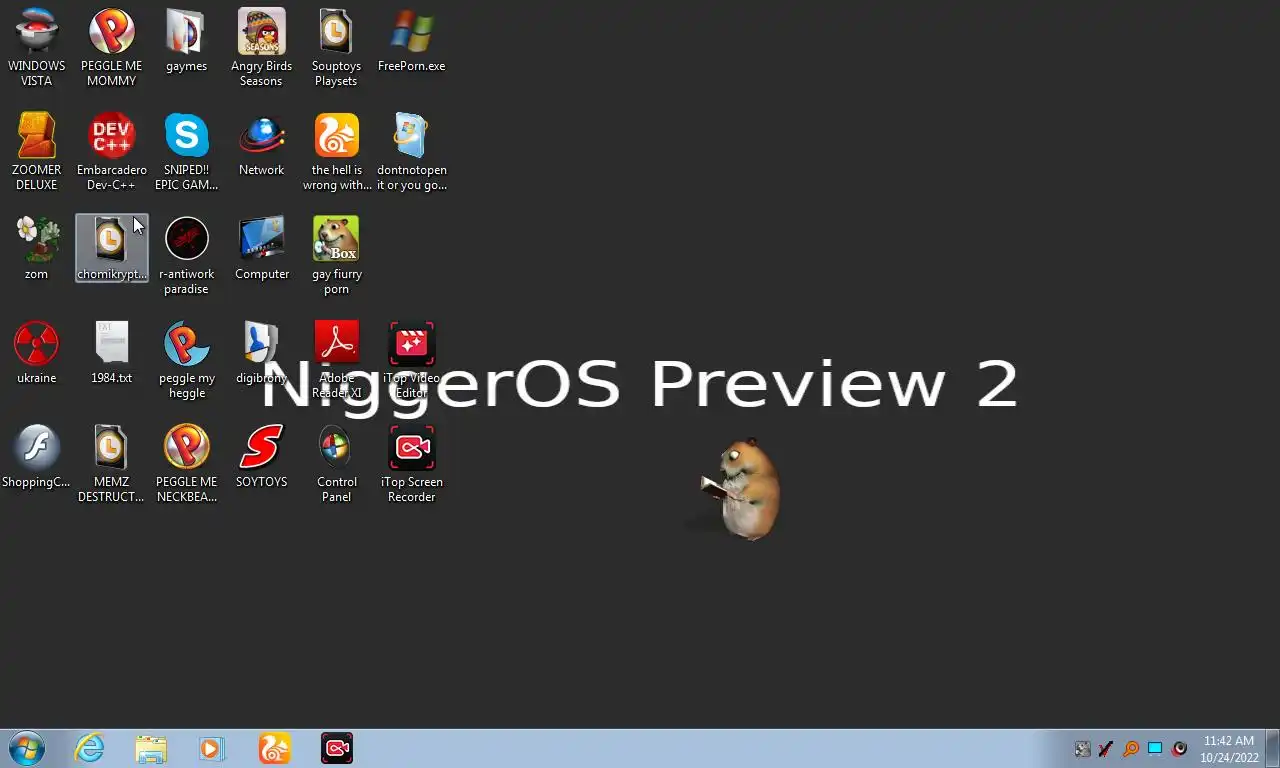Select the MEMZ DESTRUCT... icon

coord(111,463)
